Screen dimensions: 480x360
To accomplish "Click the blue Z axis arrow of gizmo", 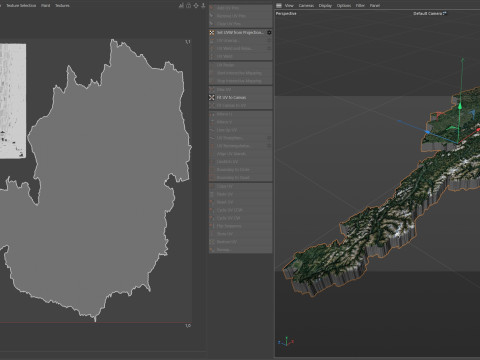I will coord(428,132).
